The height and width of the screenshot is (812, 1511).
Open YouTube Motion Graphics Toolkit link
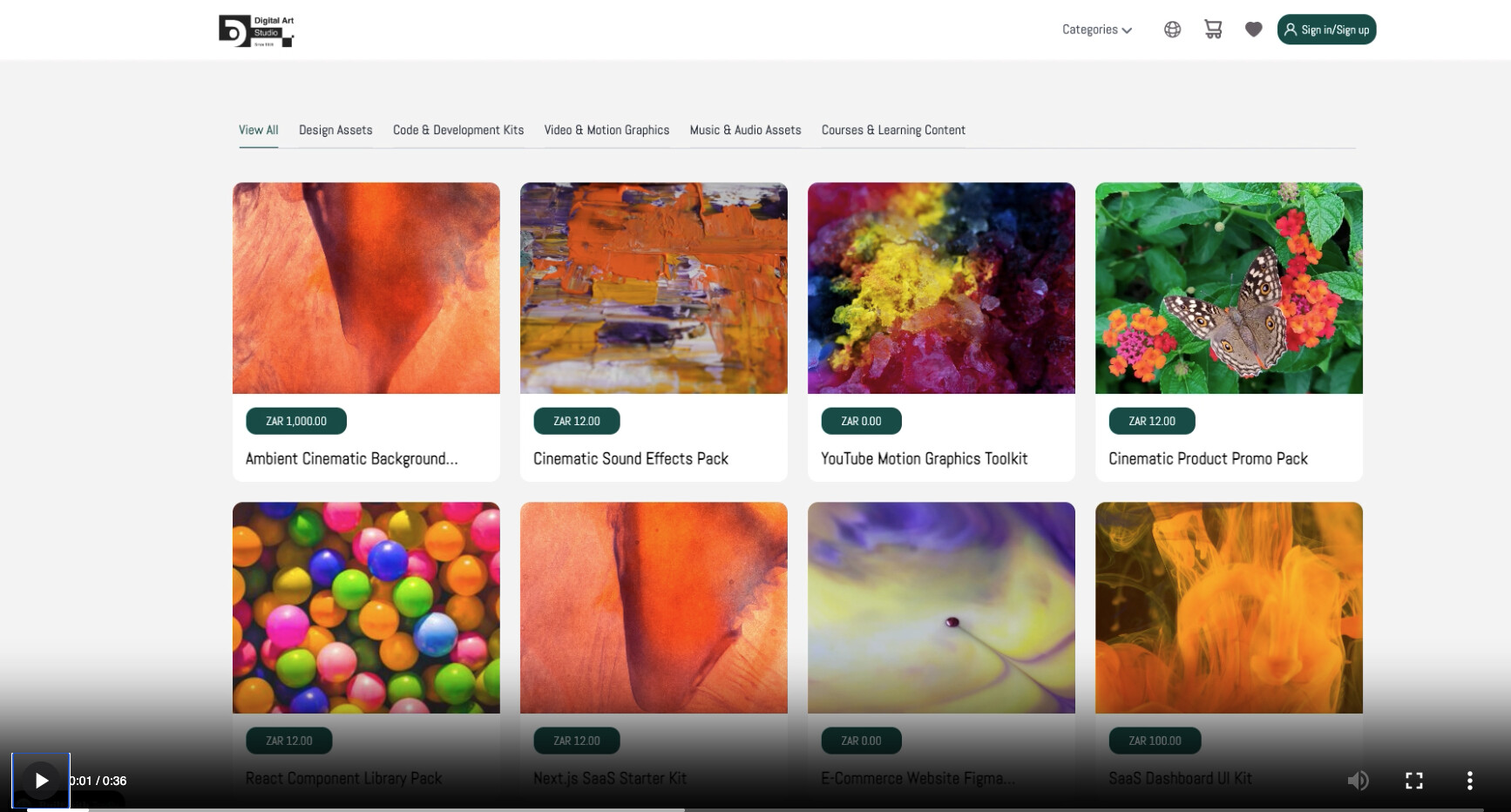(x=924, y=459)
